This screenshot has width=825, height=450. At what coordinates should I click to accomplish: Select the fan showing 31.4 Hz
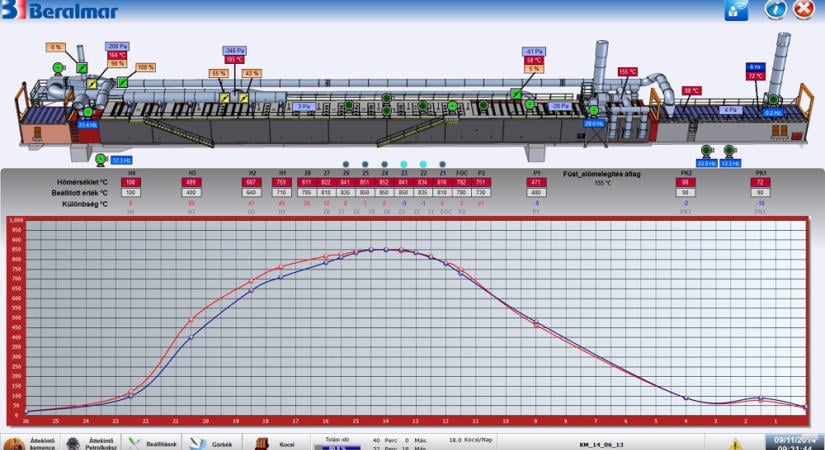(x=87, y=112)
